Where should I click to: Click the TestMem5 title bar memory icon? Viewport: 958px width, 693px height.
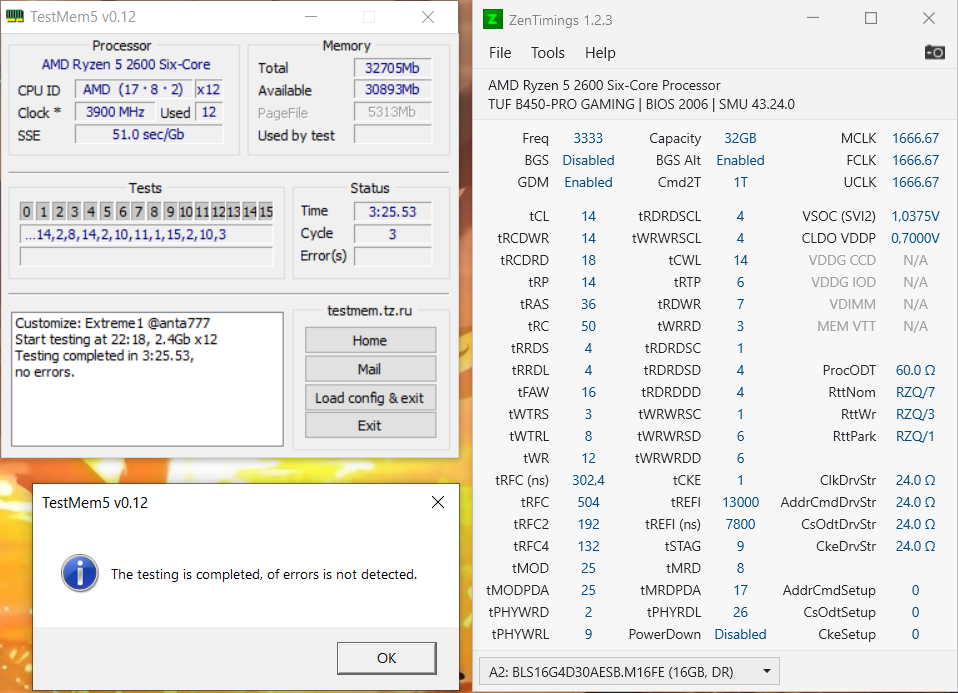point(15,16)
